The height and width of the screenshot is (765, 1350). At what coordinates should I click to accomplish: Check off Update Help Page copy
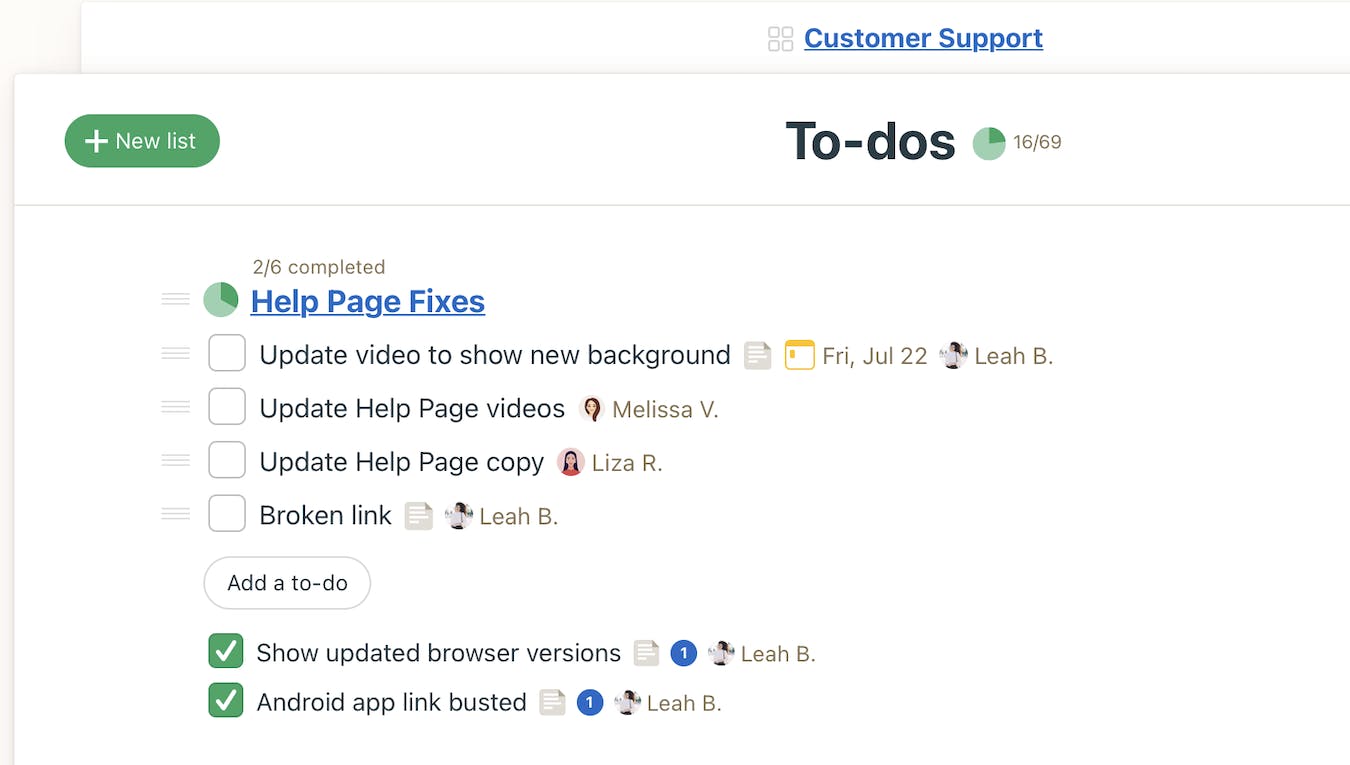pos(227,459)
